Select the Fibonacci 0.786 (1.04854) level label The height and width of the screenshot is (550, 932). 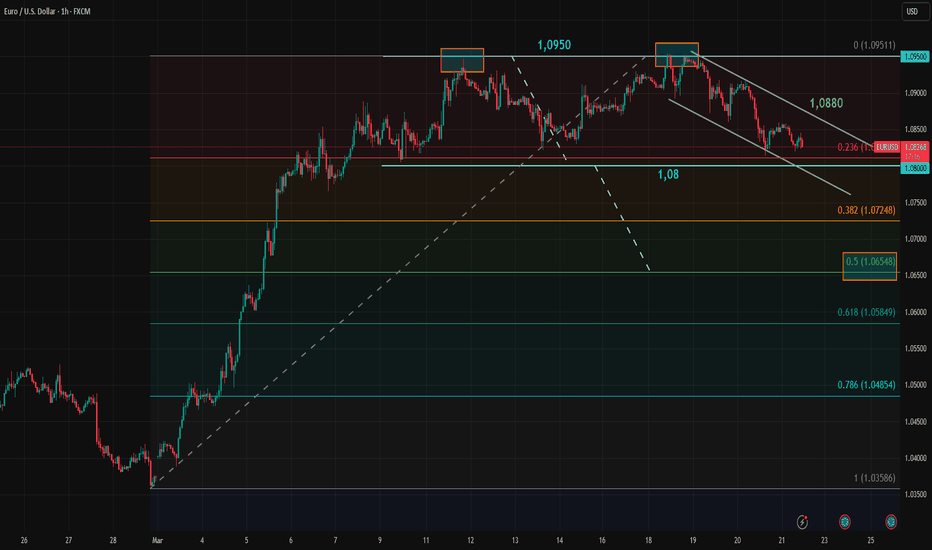tap(866, 385)
